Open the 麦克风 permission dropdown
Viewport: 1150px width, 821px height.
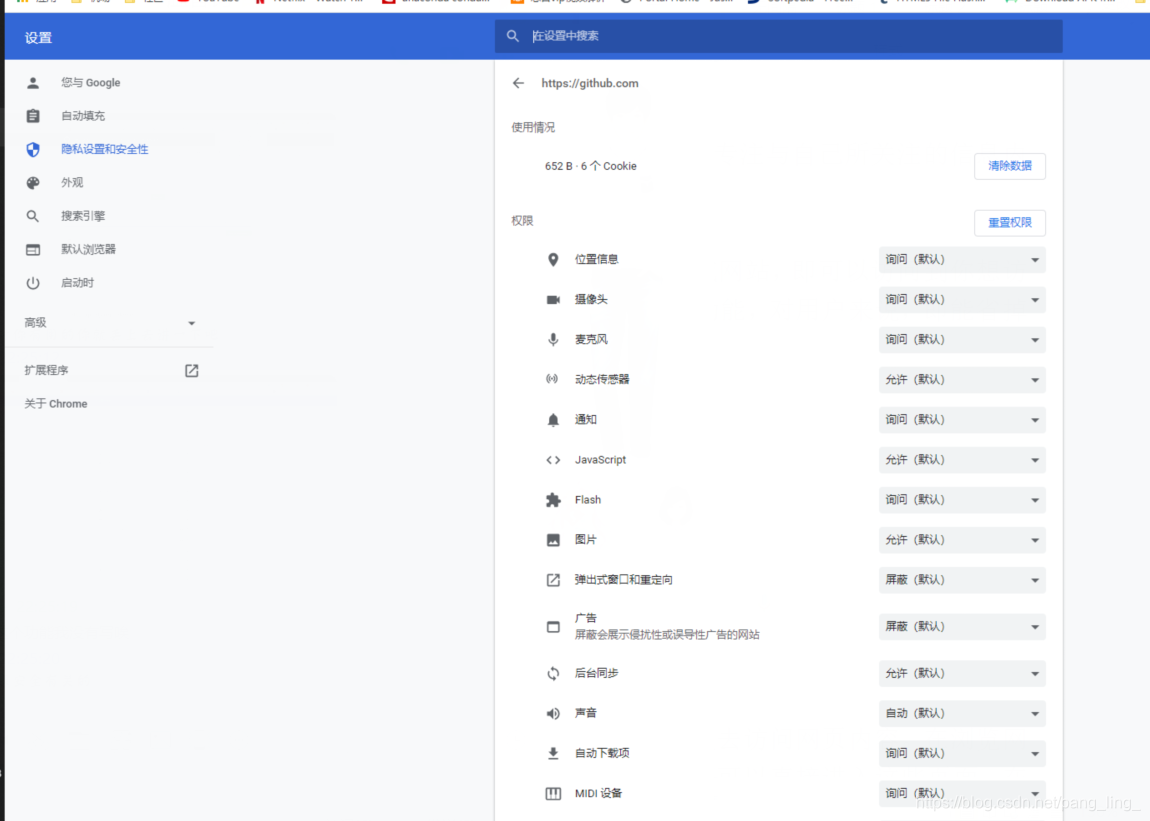(962, 340)
